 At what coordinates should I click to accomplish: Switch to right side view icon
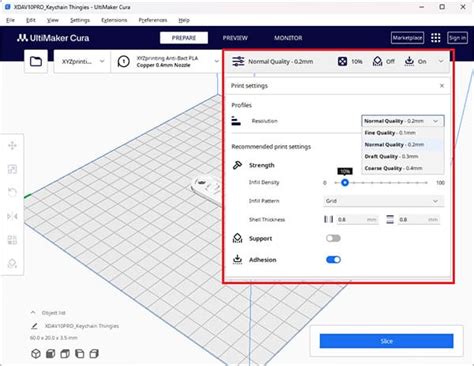click(x=94, y=354)
